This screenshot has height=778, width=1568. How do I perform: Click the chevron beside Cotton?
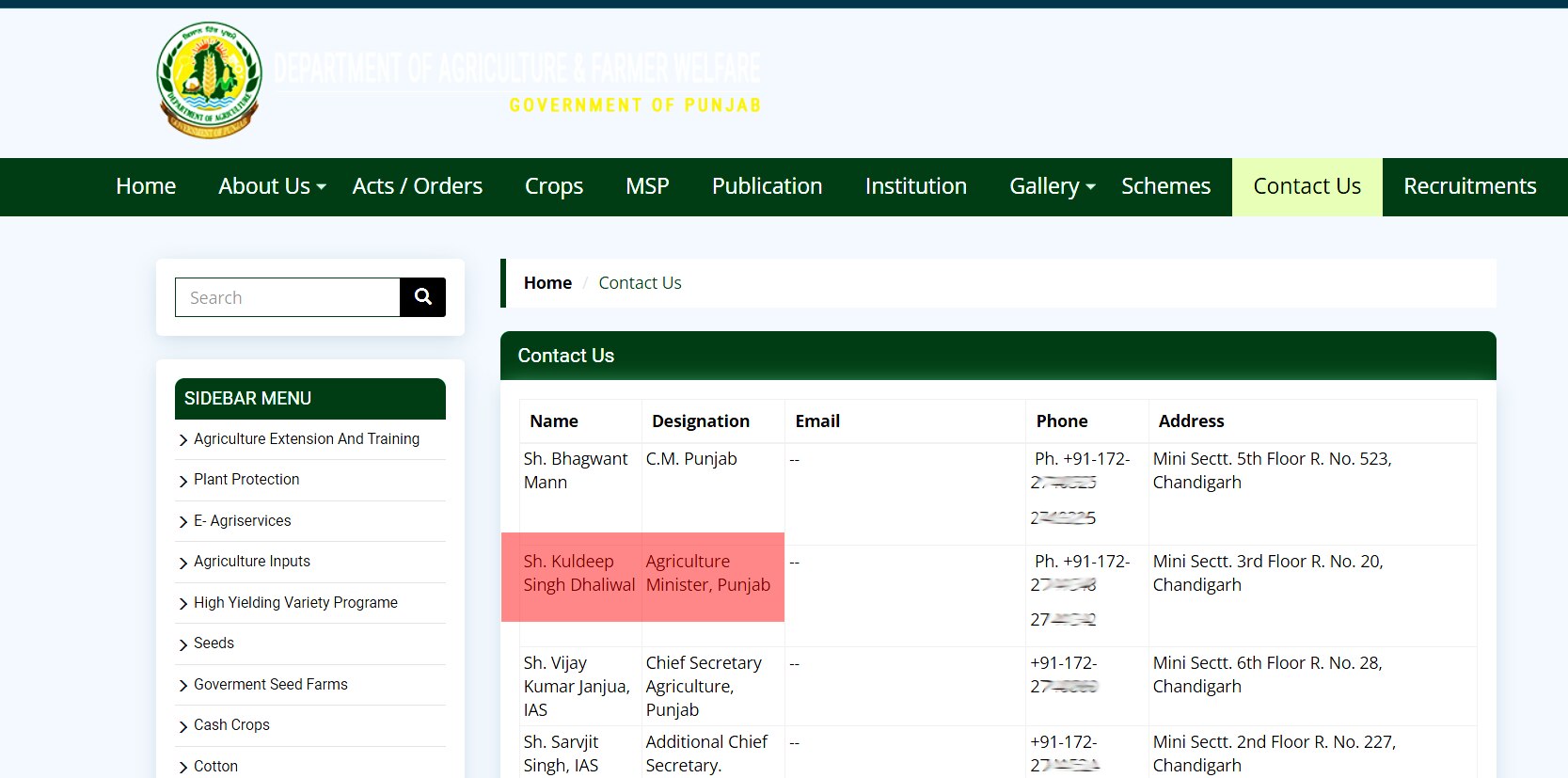coord(183,768)
